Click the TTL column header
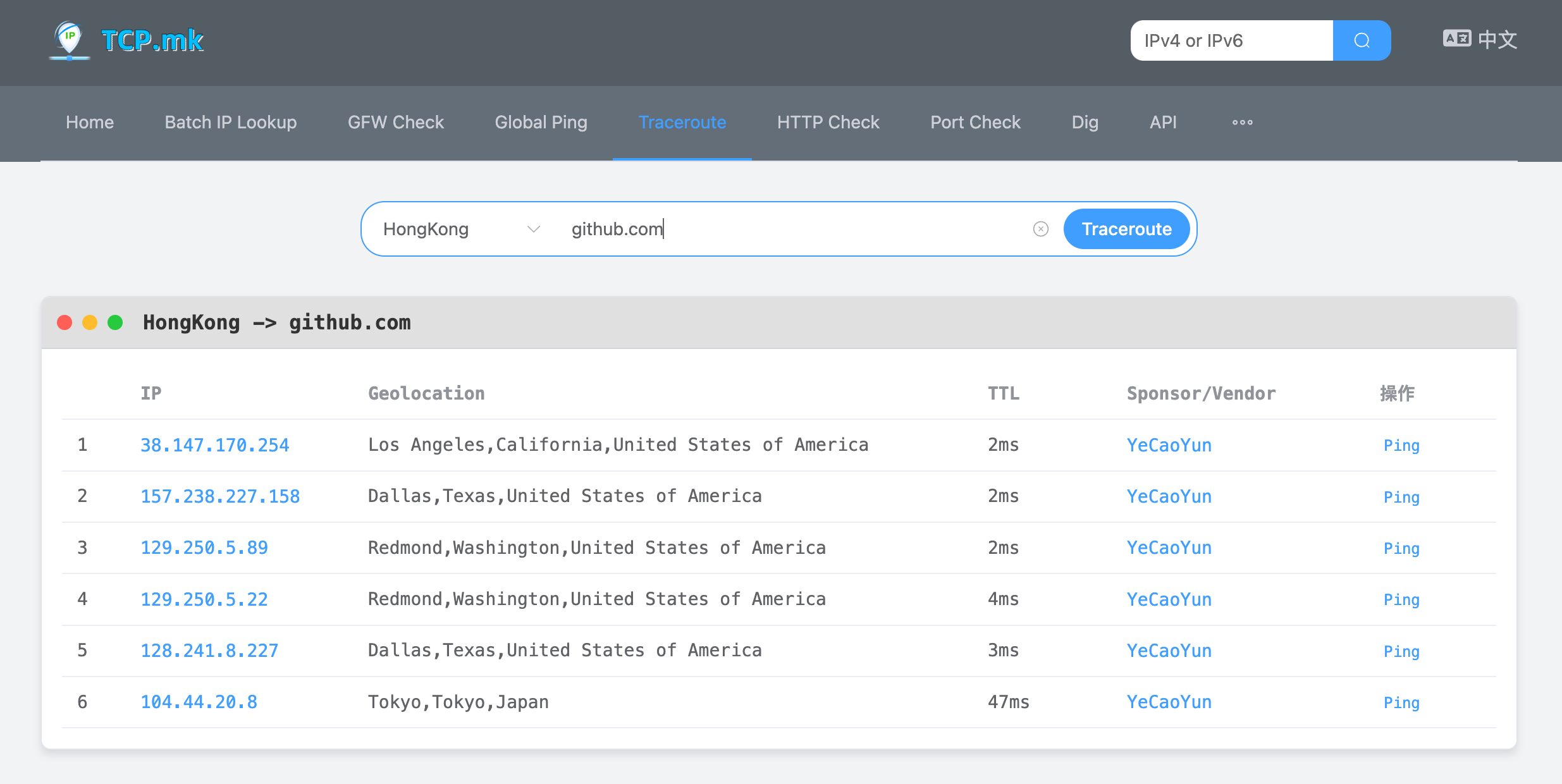Screen dimensions: 1562x784 [1004, 393]
